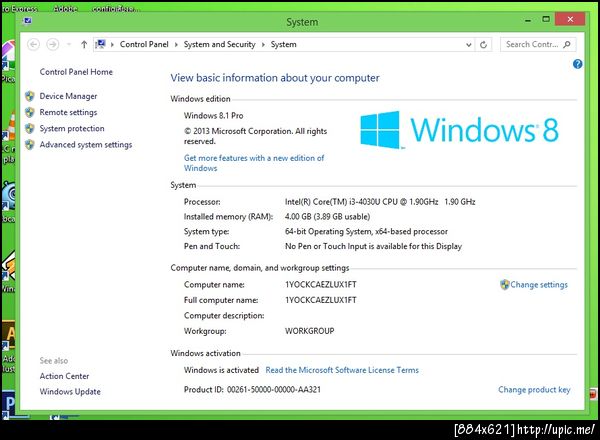The image size is (600, 440).
Task: Click Change product key
Action: pyautogui.click(x=534, y=389)
